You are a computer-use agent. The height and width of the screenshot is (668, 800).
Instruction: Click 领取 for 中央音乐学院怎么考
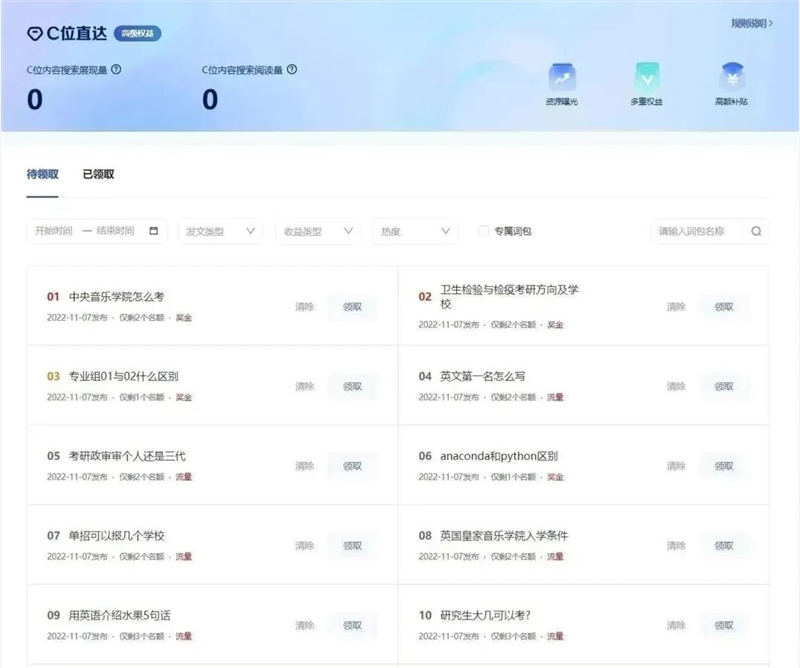(x=352, y=307)
